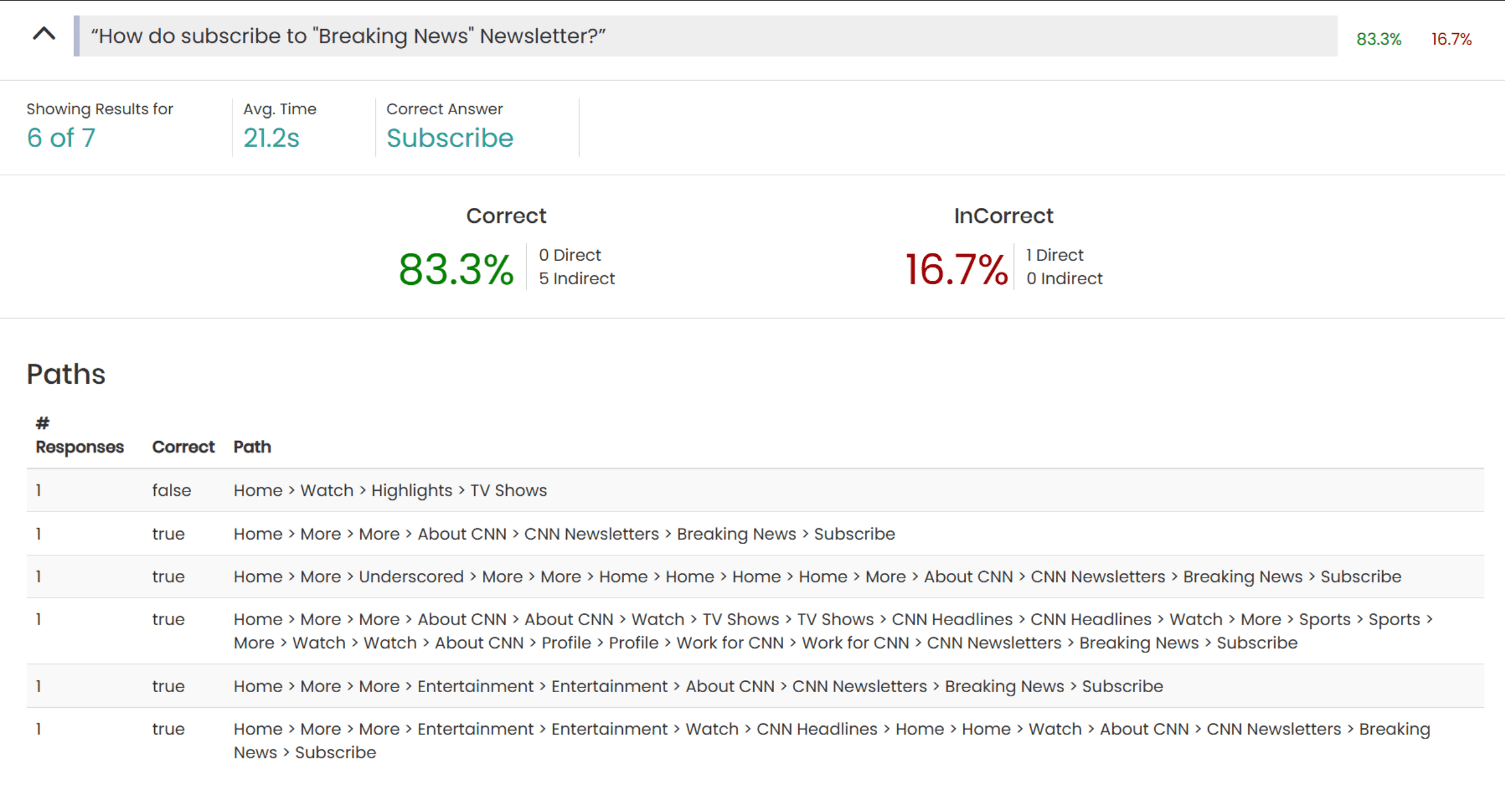Viewport: 1505px width, 812px height.
Task: Click the large red 16.7% incorrect score
Action: click(x=956, y=269)
